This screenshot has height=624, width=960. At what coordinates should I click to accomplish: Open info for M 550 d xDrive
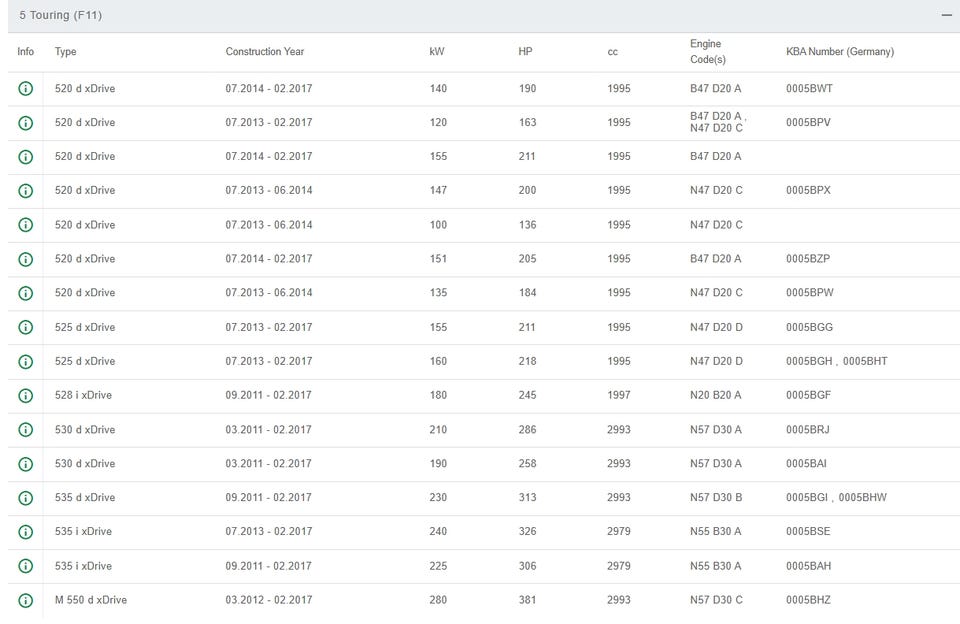[26, 600]
